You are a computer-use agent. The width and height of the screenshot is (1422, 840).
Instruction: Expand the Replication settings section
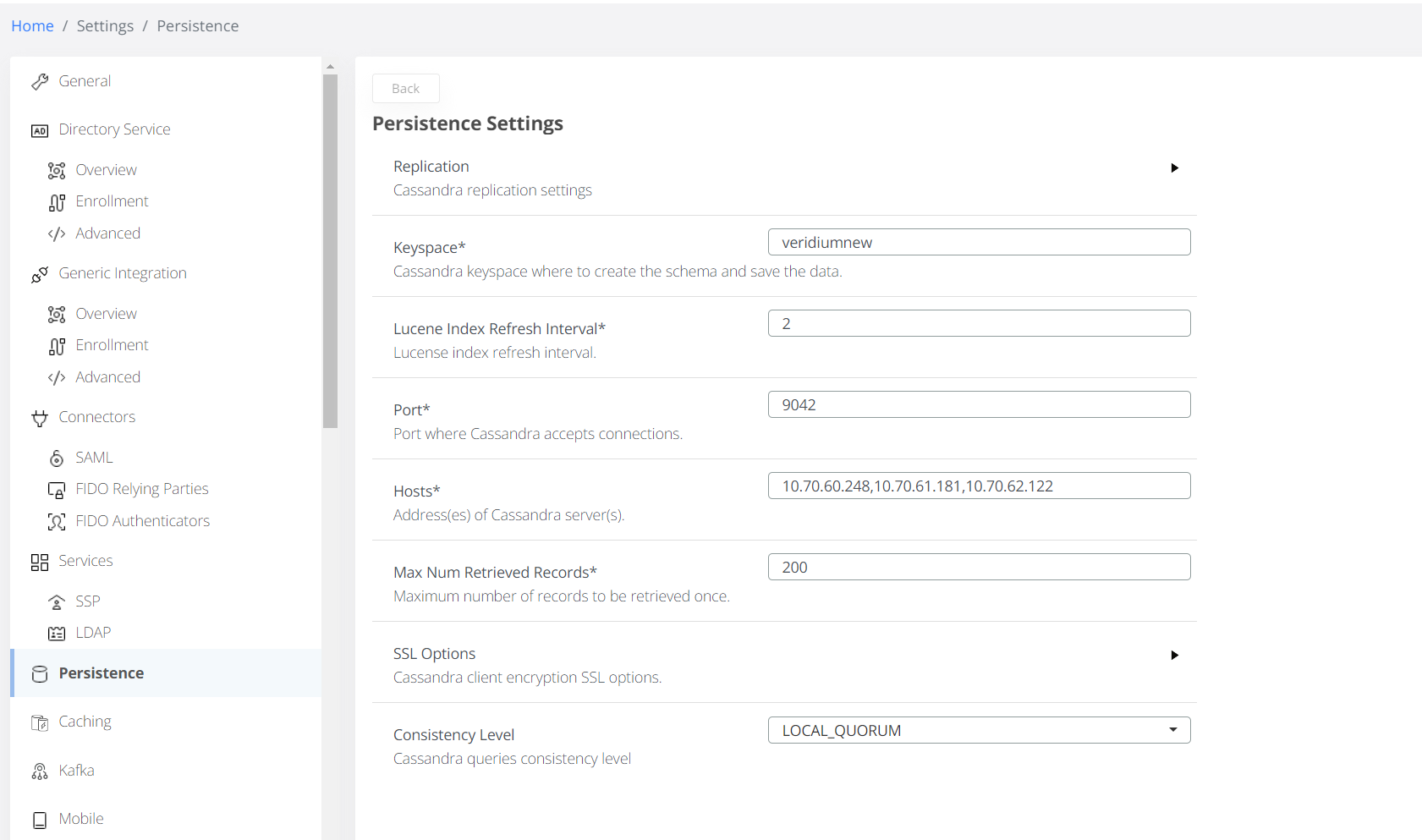1174,168
